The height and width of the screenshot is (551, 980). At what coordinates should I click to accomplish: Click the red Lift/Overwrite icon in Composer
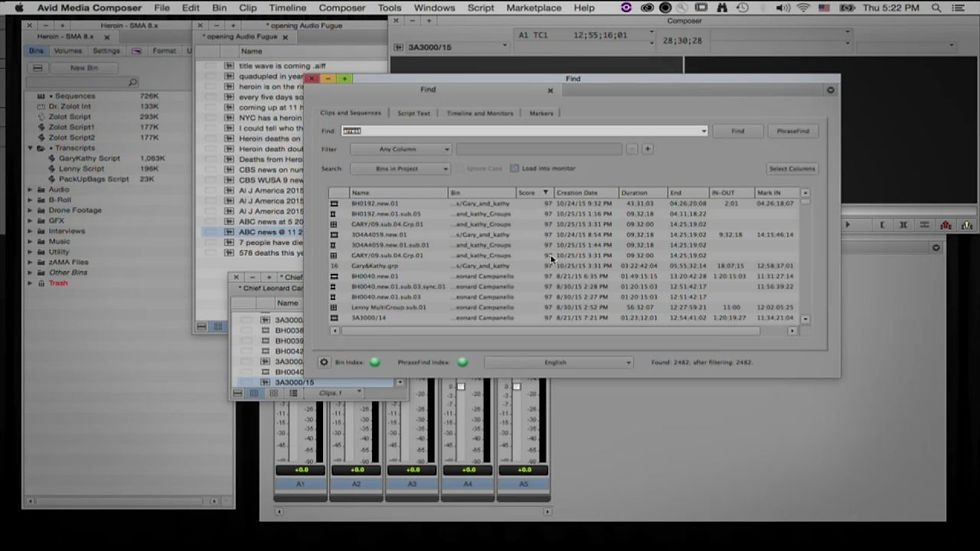click(946, 225)
